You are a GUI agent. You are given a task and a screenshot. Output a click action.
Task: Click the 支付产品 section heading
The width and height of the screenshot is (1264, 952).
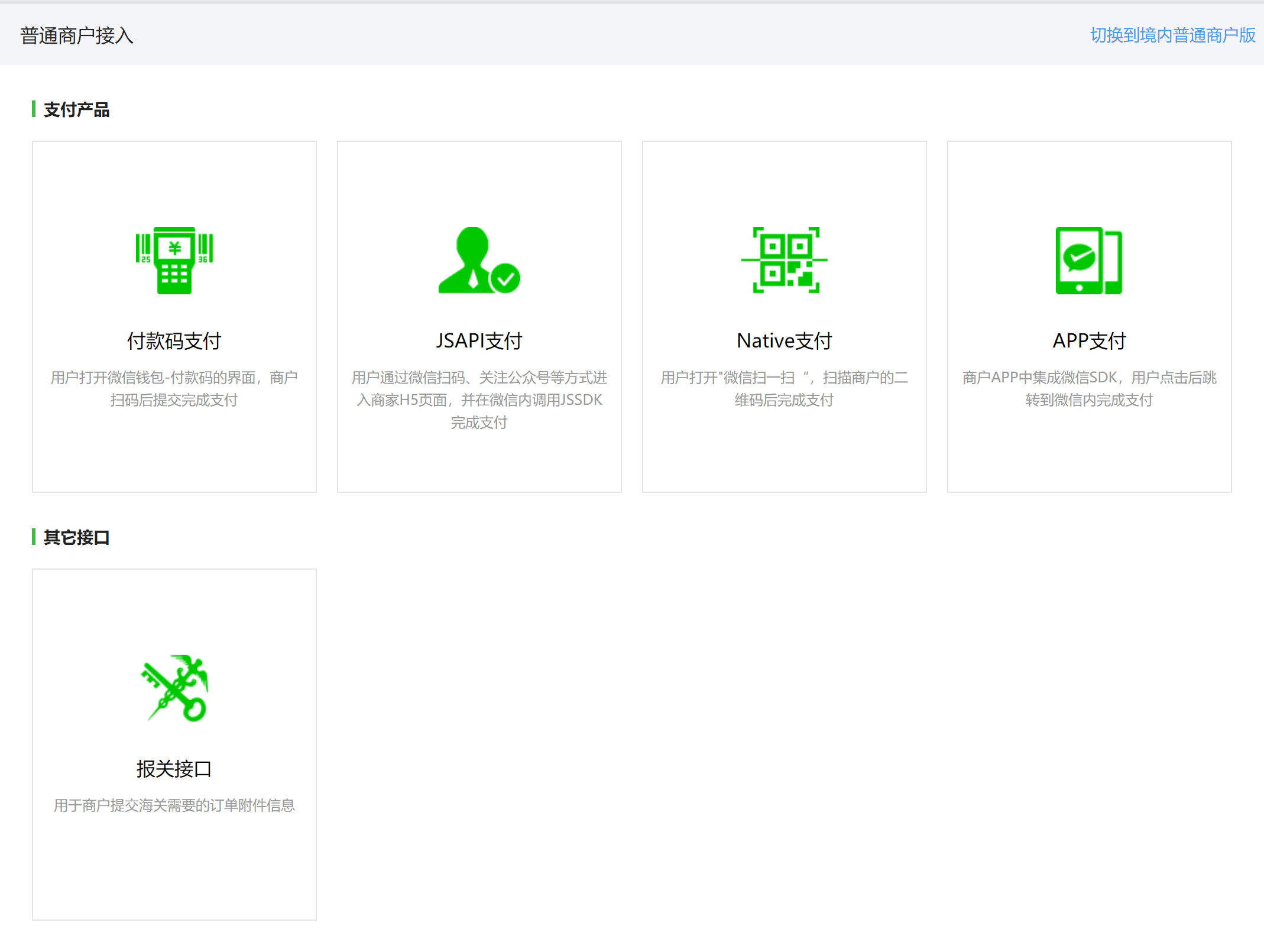point(76,110)
